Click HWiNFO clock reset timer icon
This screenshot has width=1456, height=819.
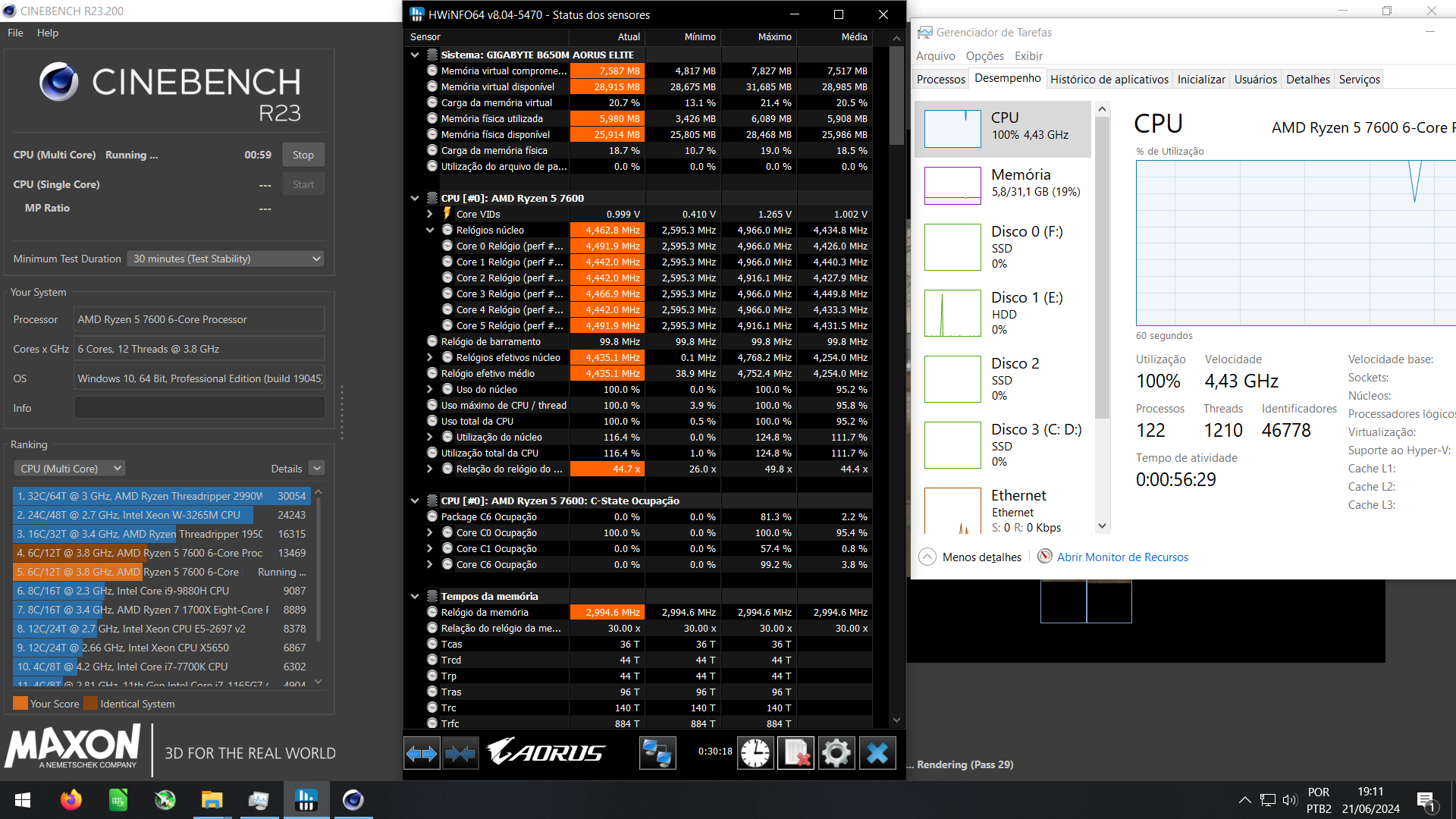755,753
